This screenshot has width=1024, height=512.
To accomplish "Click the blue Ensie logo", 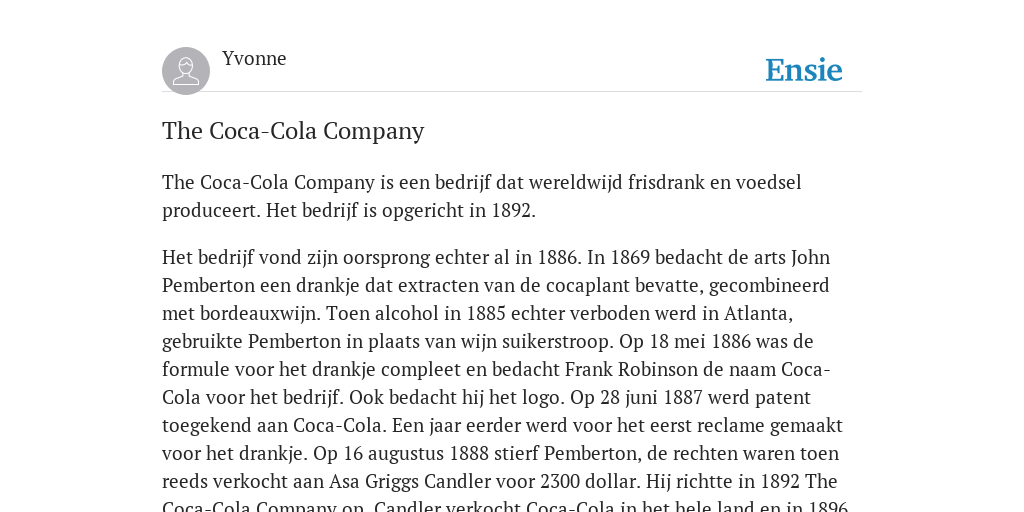I will pos(804,70).
